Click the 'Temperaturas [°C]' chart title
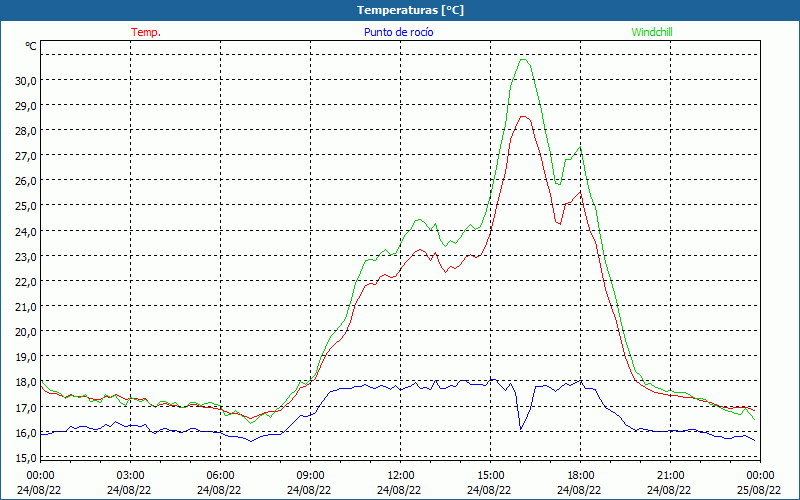800x500 pixels. click(x=410, y=10)
